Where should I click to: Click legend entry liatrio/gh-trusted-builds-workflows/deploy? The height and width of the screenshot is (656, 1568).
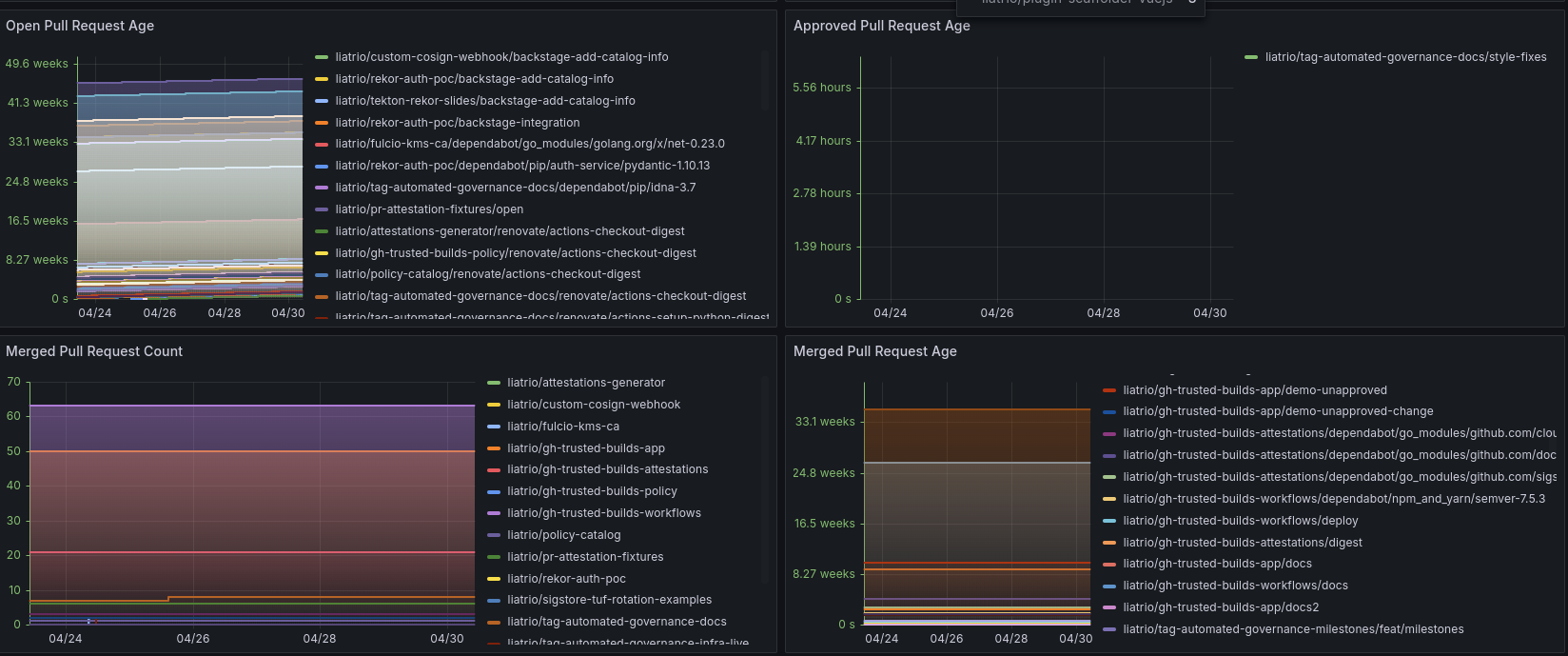pyautogui.click(x=1241, y=521)
